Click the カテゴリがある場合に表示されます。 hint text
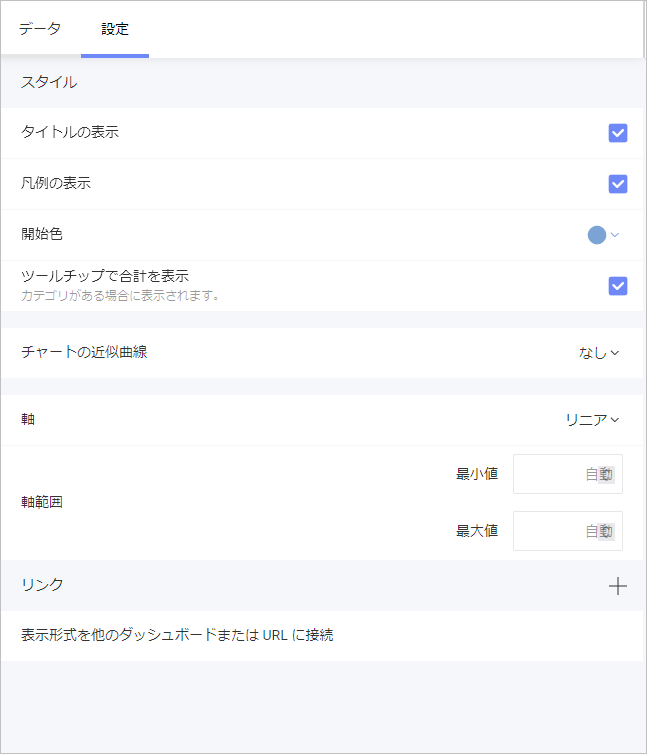 pyautogui.click(x=120, y=295)
